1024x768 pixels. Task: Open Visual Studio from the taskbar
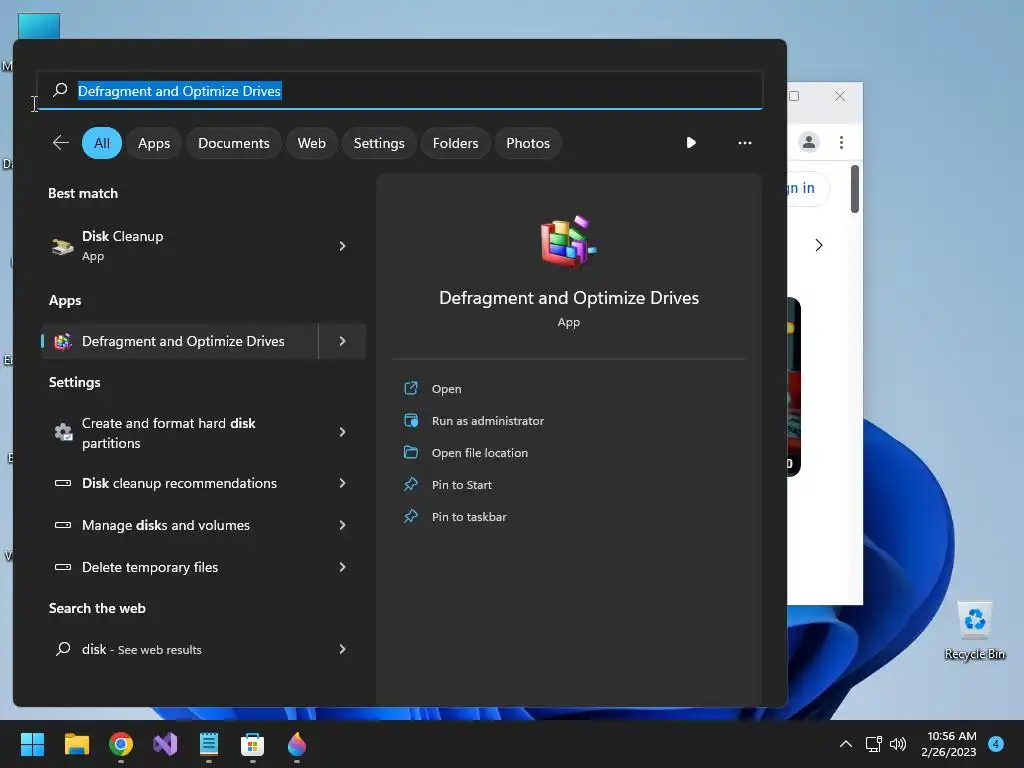[x=165, y=744]
